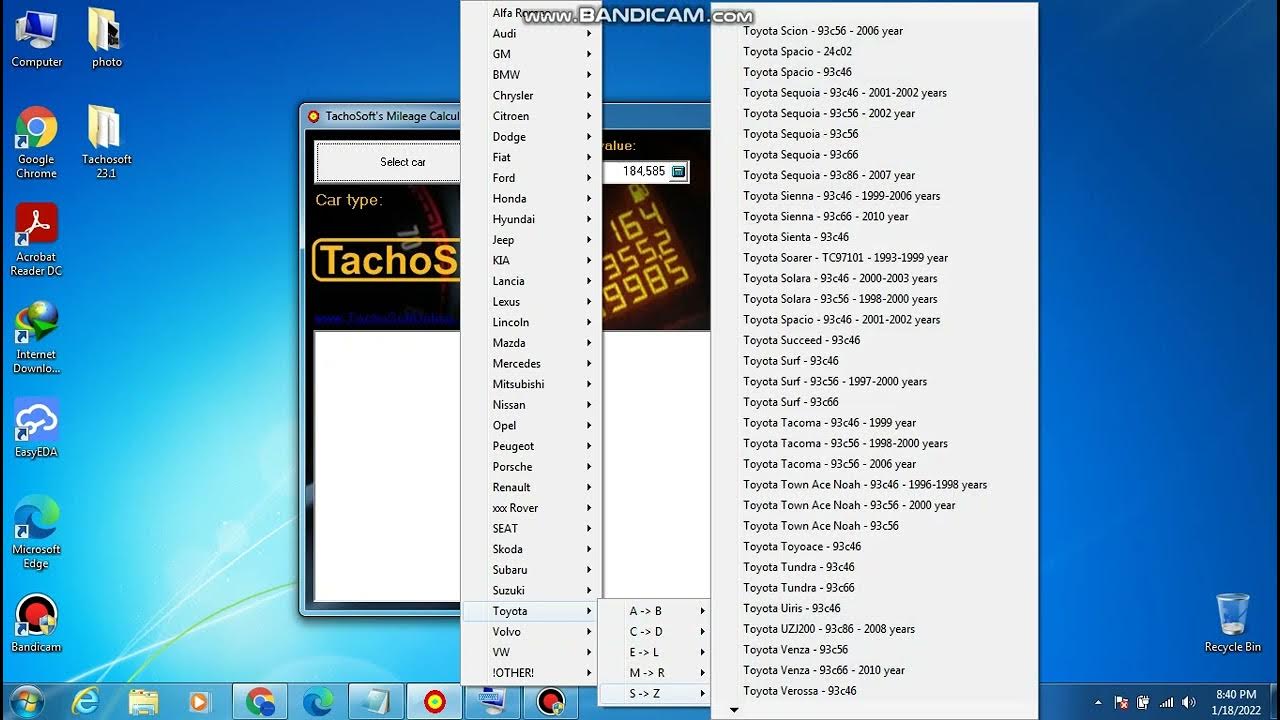Expand the BMW submenu
This screenshot has width=1280, height=720.
(531, 74)
